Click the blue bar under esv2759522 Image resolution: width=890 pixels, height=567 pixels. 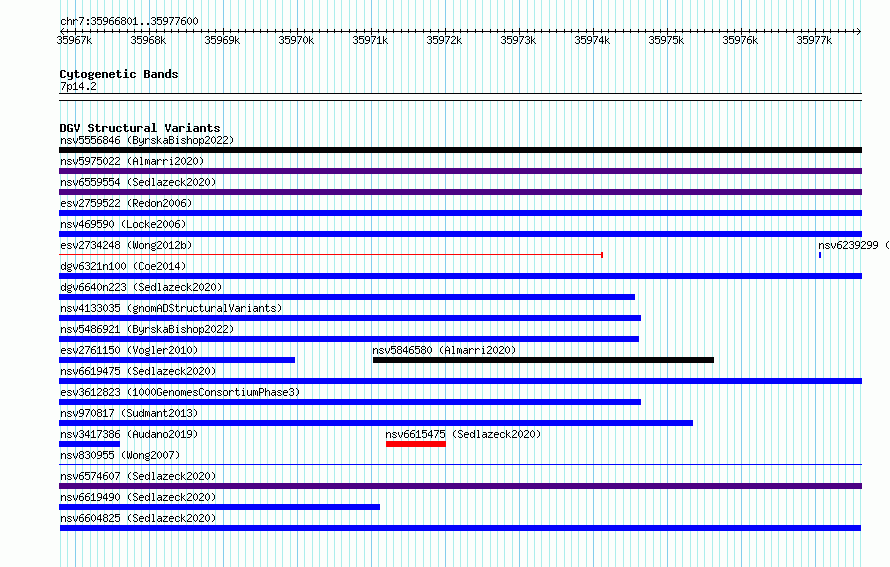(460, 213)
